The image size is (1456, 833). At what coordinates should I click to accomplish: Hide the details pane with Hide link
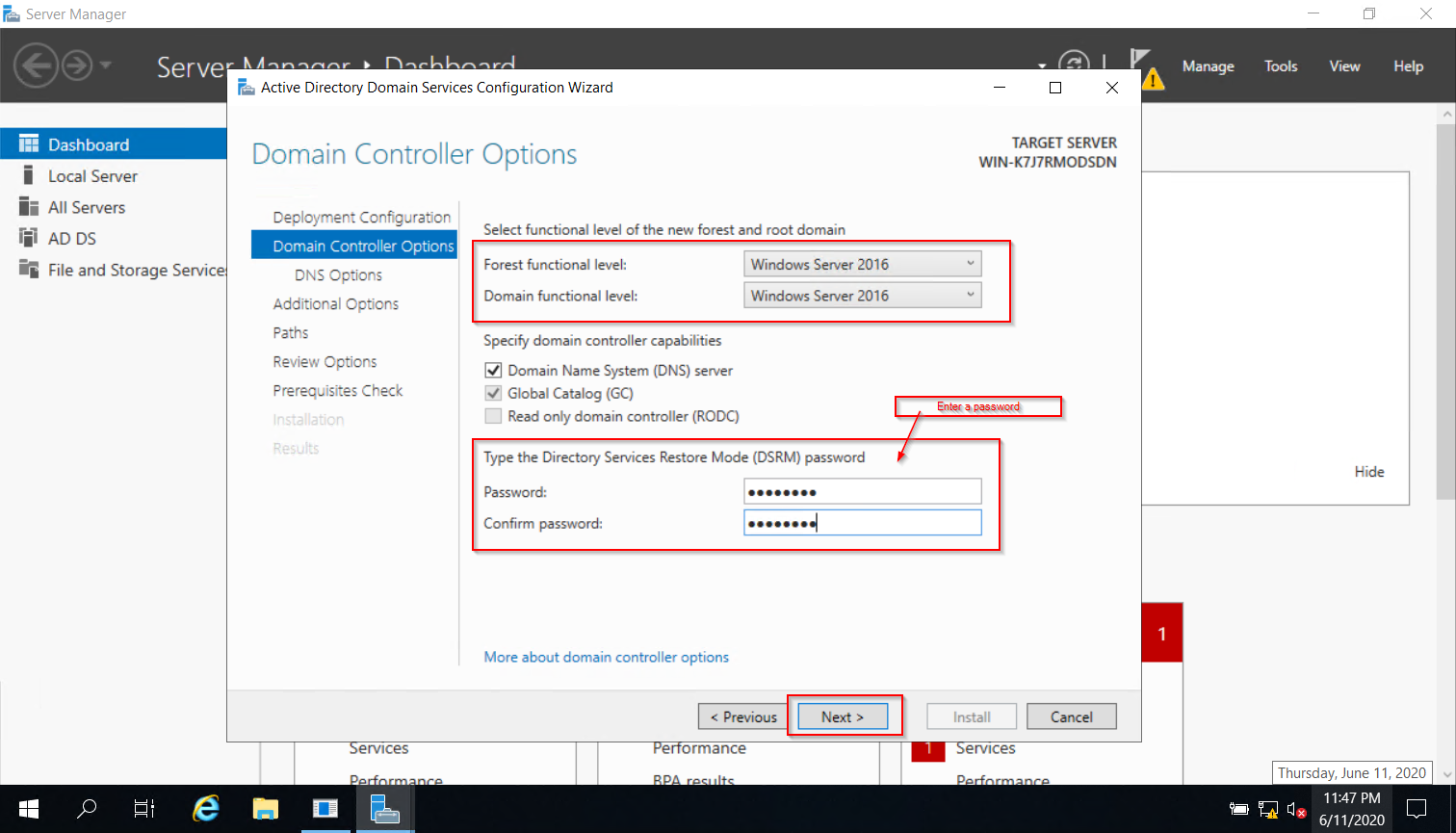tap(1368, 471)
